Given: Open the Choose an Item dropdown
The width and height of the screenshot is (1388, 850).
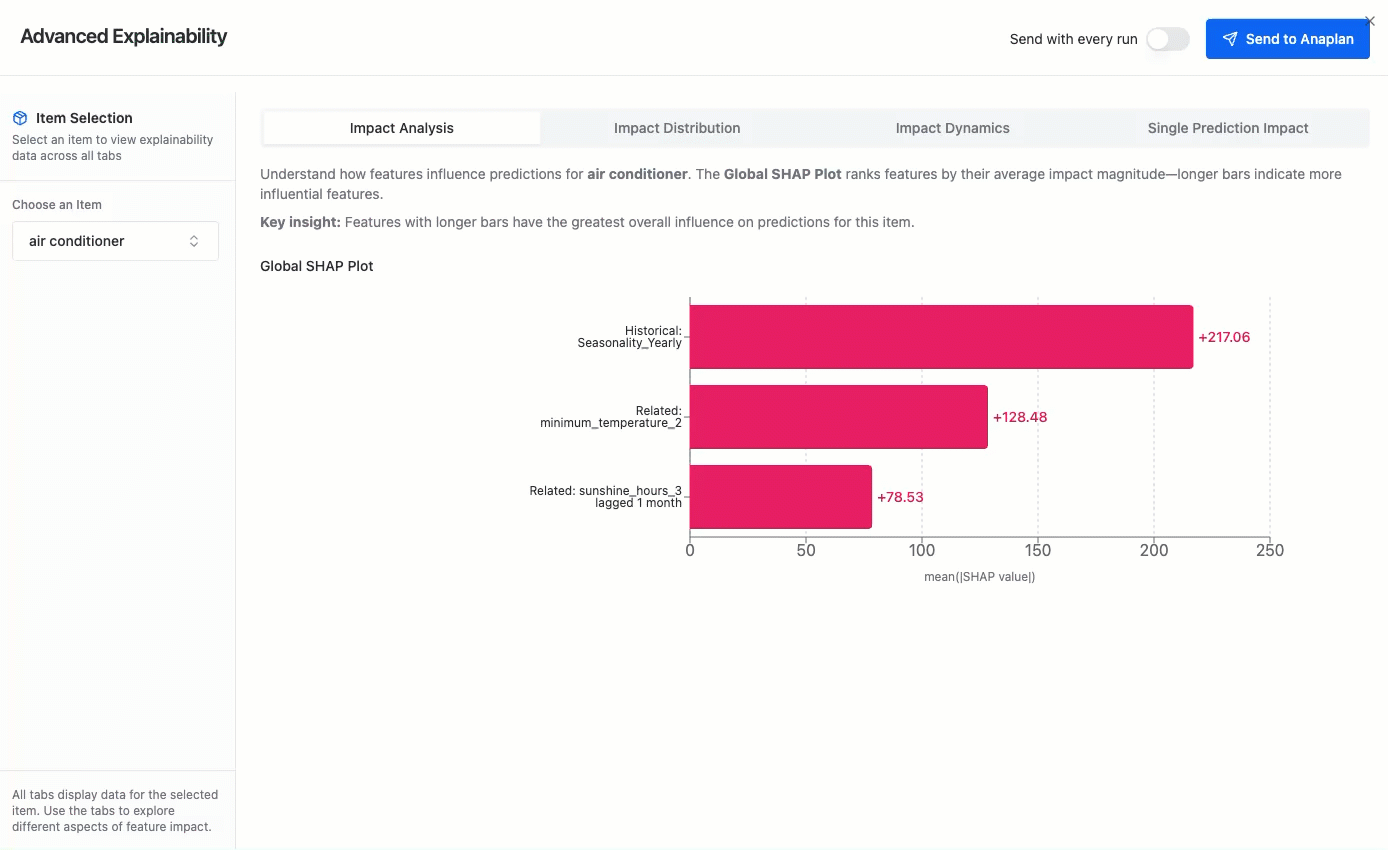Looking at the screenshot, I should coord(115,241).
